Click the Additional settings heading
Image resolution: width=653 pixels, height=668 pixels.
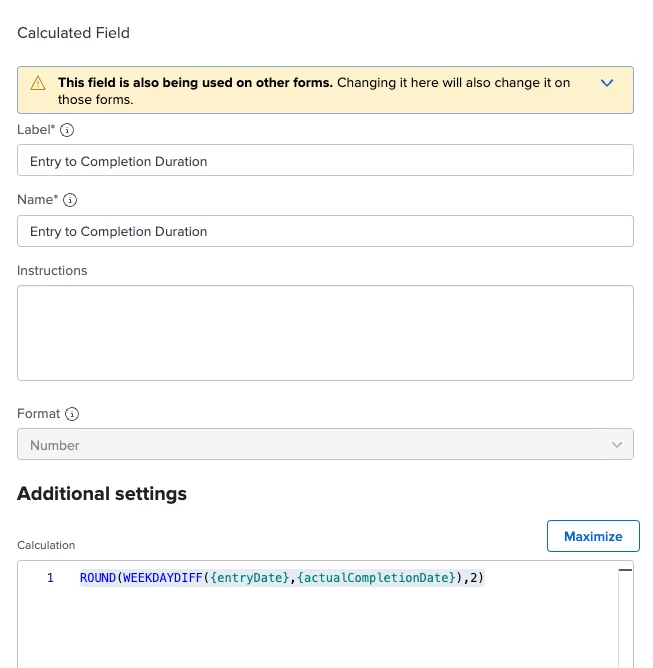[x=102, y=493]
